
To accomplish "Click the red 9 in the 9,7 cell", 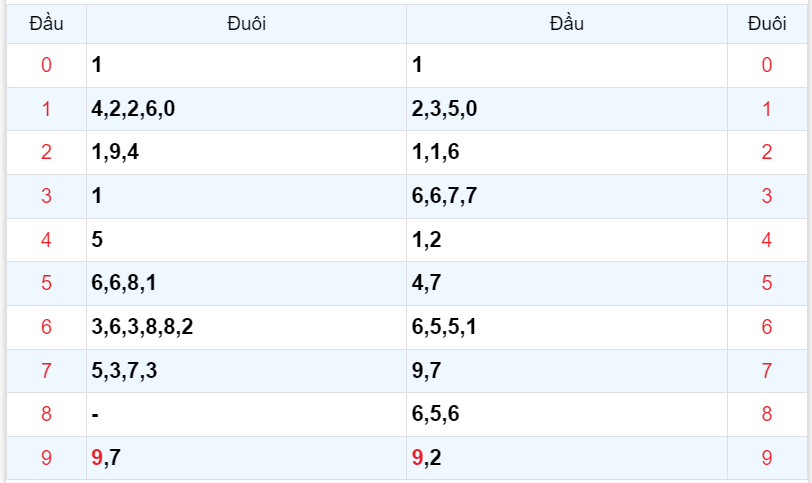I will coord(97,458).
